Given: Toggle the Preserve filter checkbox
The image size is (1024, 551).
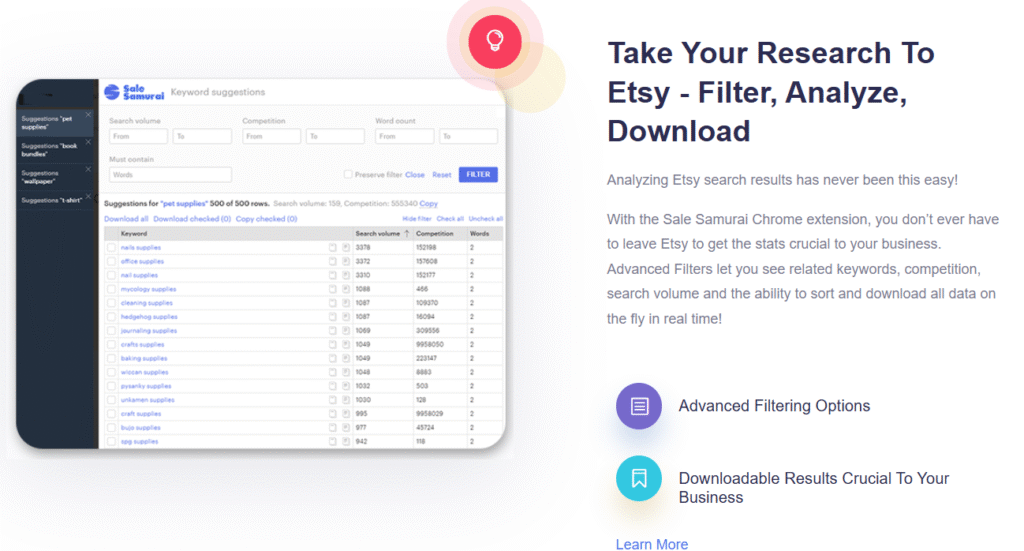Looking at the screenshot, I should click(x=348, y=174).
